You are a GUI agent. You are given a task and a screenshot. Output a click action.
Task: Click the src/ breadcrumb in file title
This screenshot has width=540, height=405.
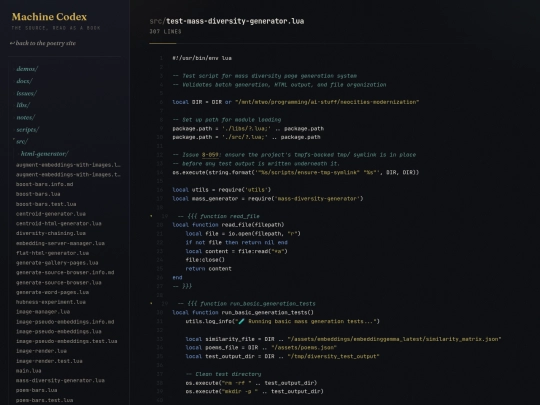pyautogui.click(x=157, y=21)
